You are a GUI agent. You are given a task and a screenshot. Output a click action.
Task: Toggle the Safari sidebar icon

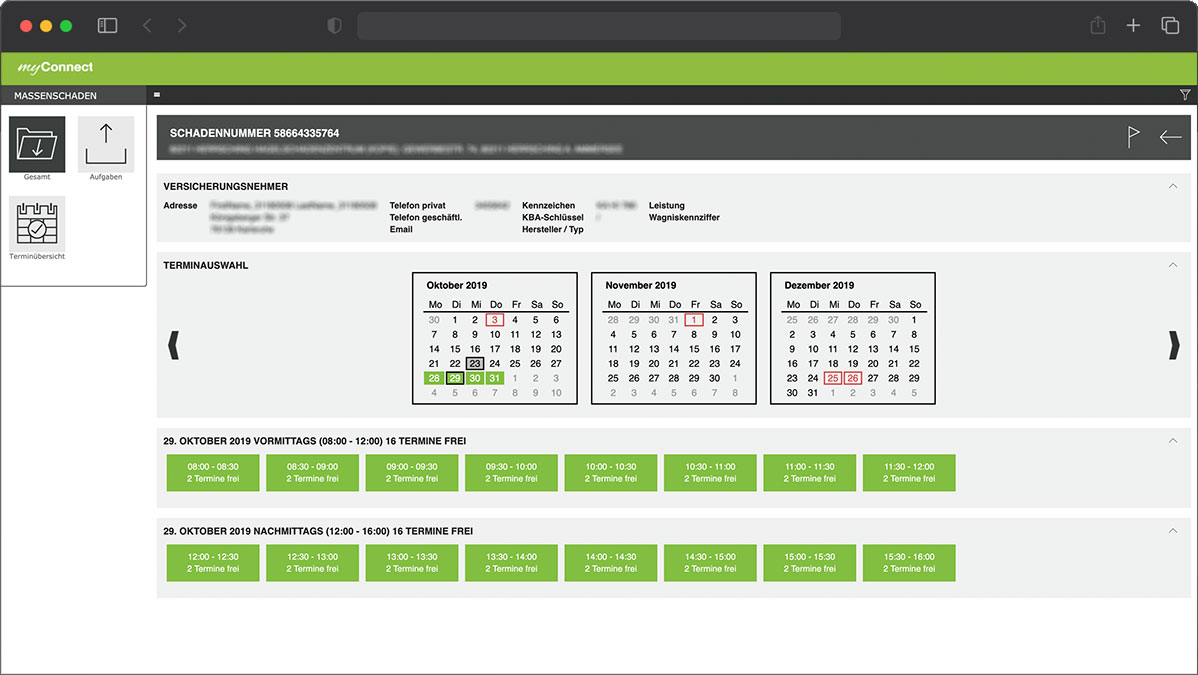[x=107, y=26]
